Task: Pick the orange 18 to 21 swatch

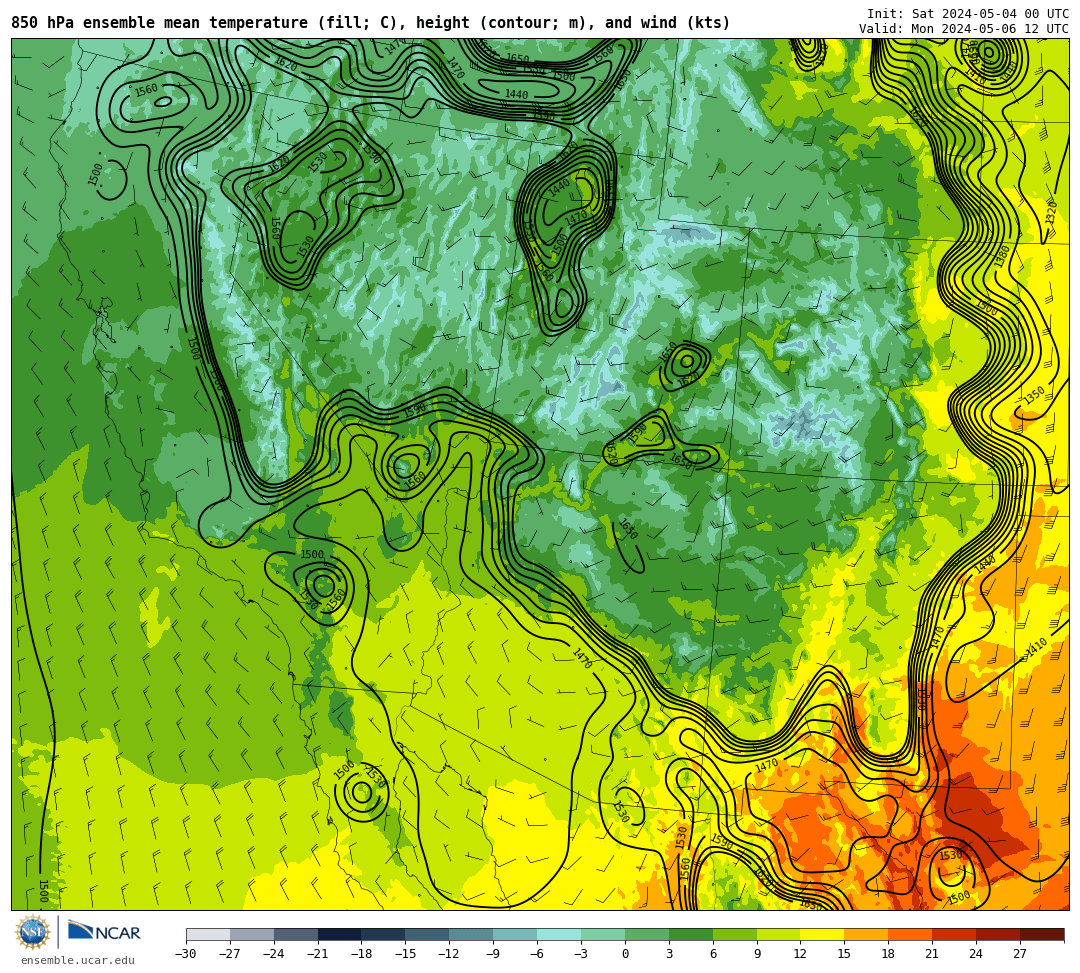Action: pyautogui.click(x=911, y=934)
